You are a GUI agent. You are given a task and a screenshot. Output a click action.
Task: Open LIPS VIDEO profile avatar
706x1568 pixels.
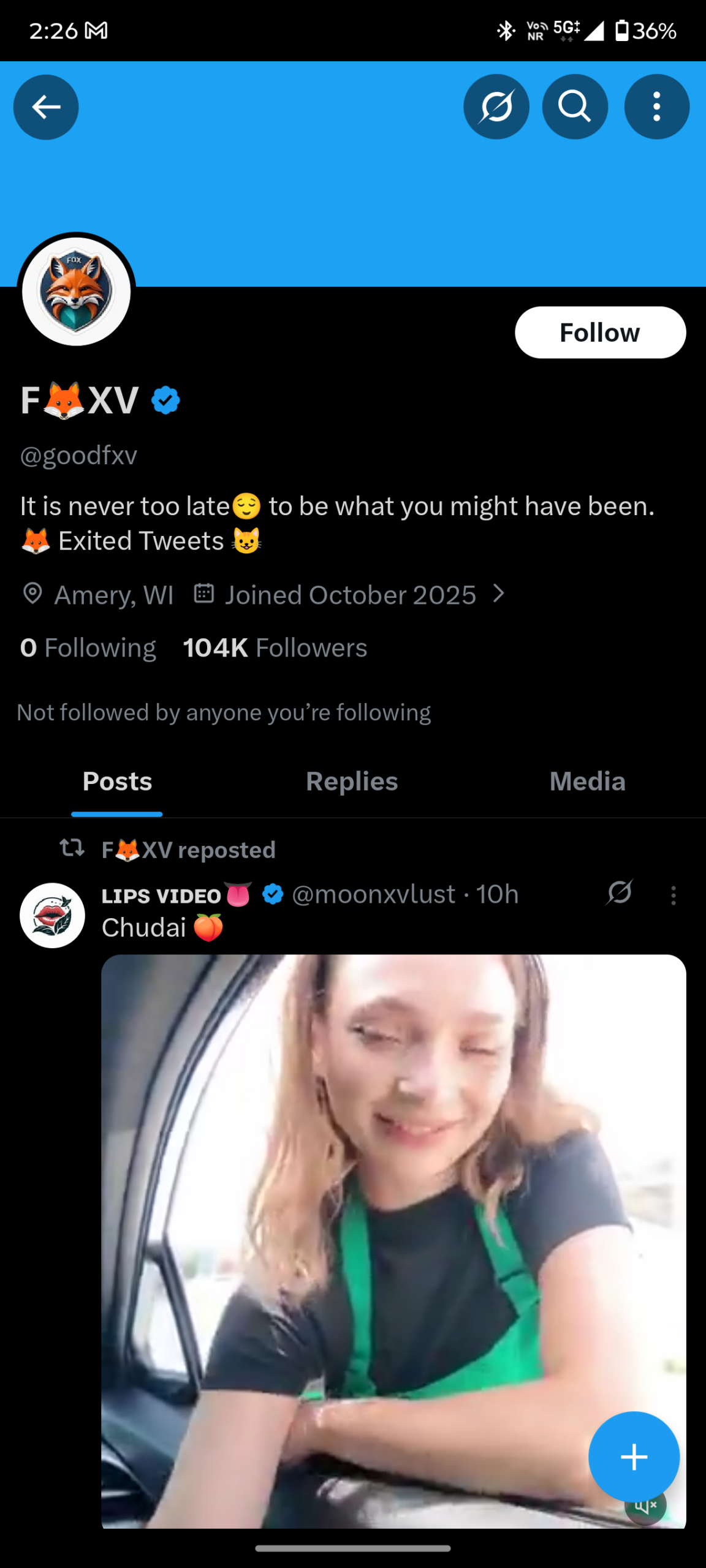coord(53,915)
